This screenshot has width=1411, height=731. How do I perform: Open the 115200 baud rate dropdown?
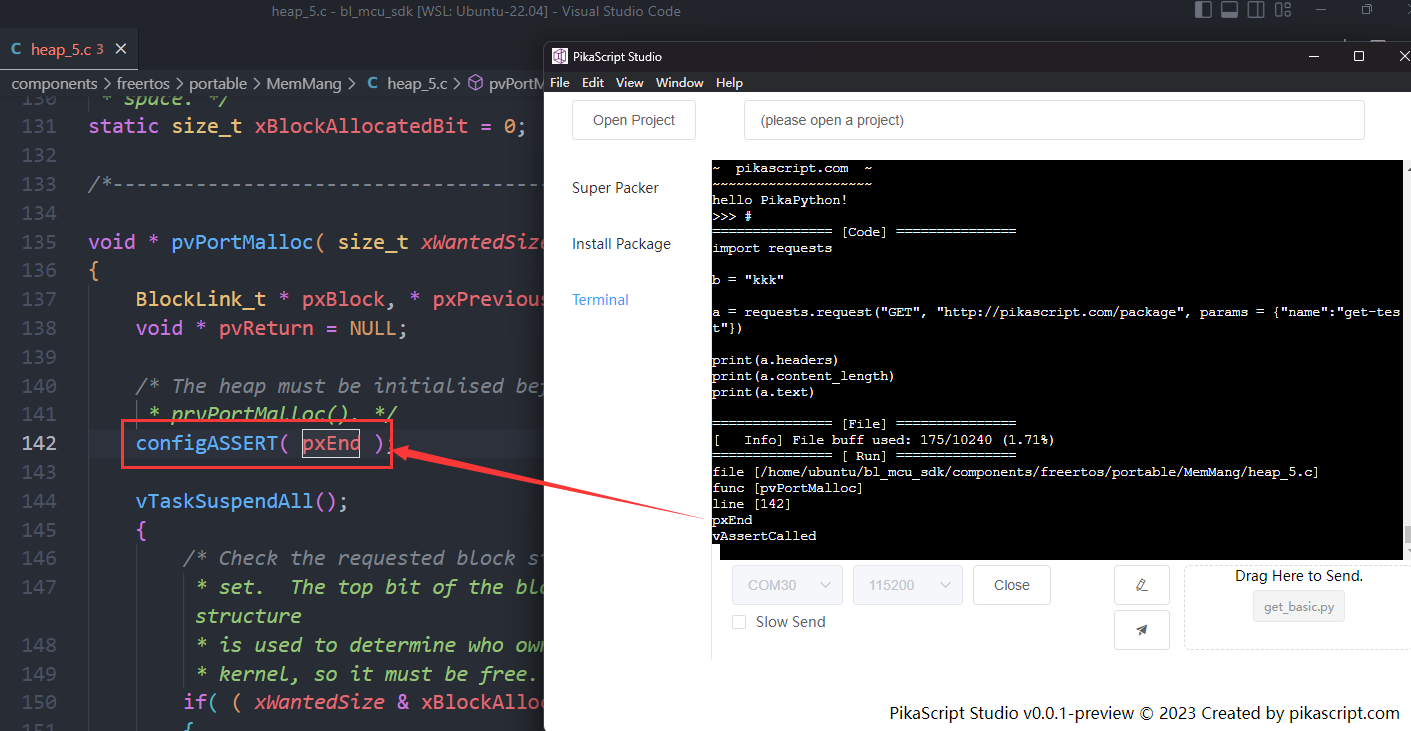click(x=907, y=584)
